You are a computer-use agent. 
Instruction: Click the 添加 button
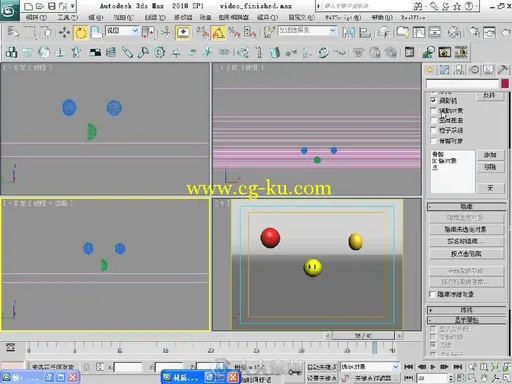(490, 155)
